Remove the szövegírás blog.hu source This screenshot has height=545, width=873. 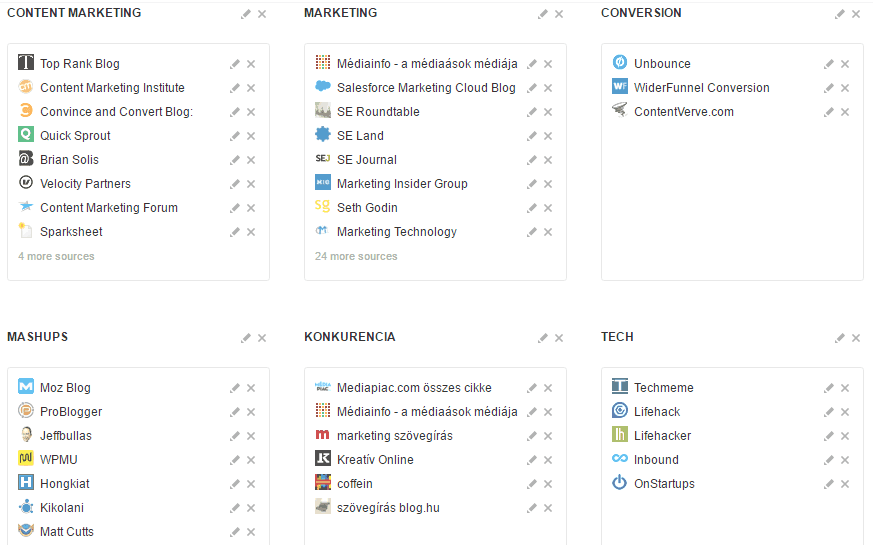click(548, 508)
